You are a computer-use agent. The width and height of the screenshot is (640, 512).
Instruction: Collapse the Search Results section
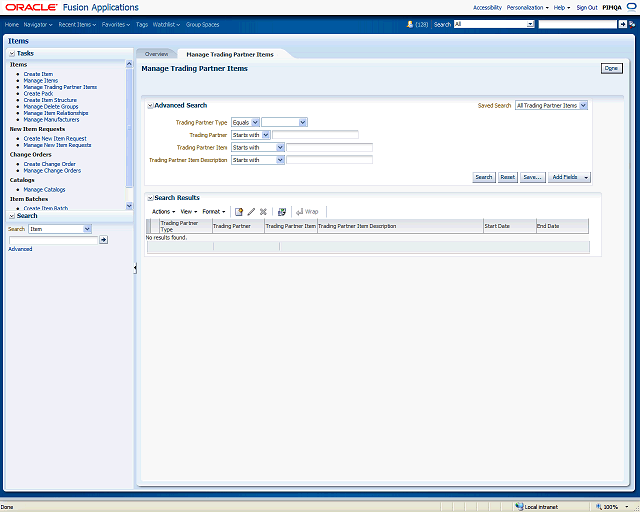click(150, 198)
